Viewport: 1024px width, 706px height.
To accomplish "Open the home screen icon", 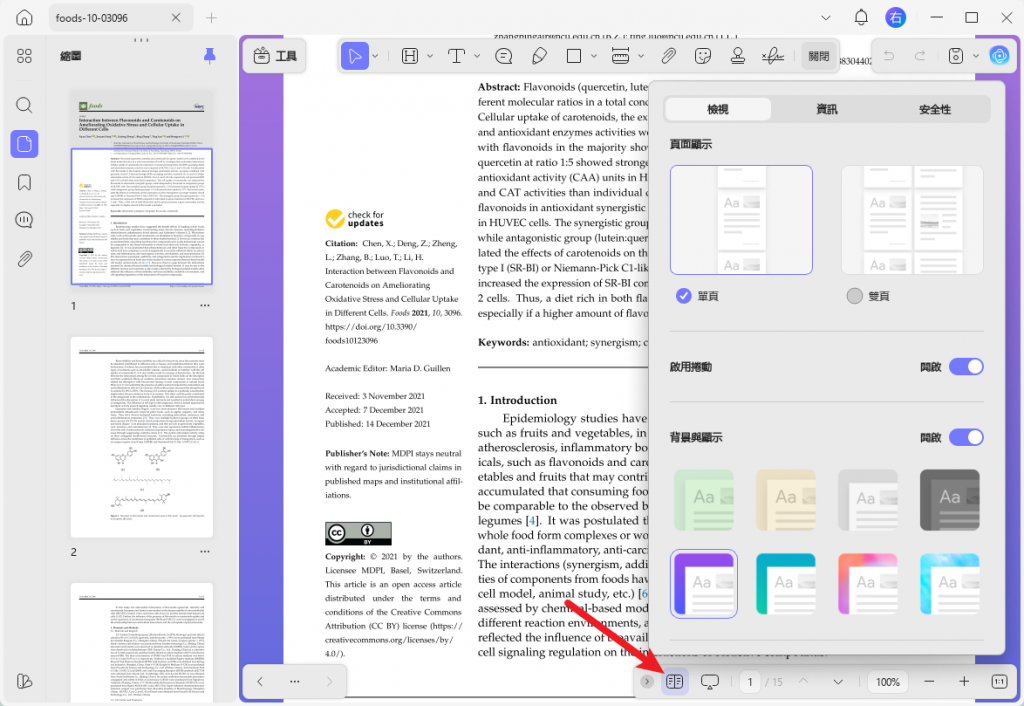I will tap(24, 18).
